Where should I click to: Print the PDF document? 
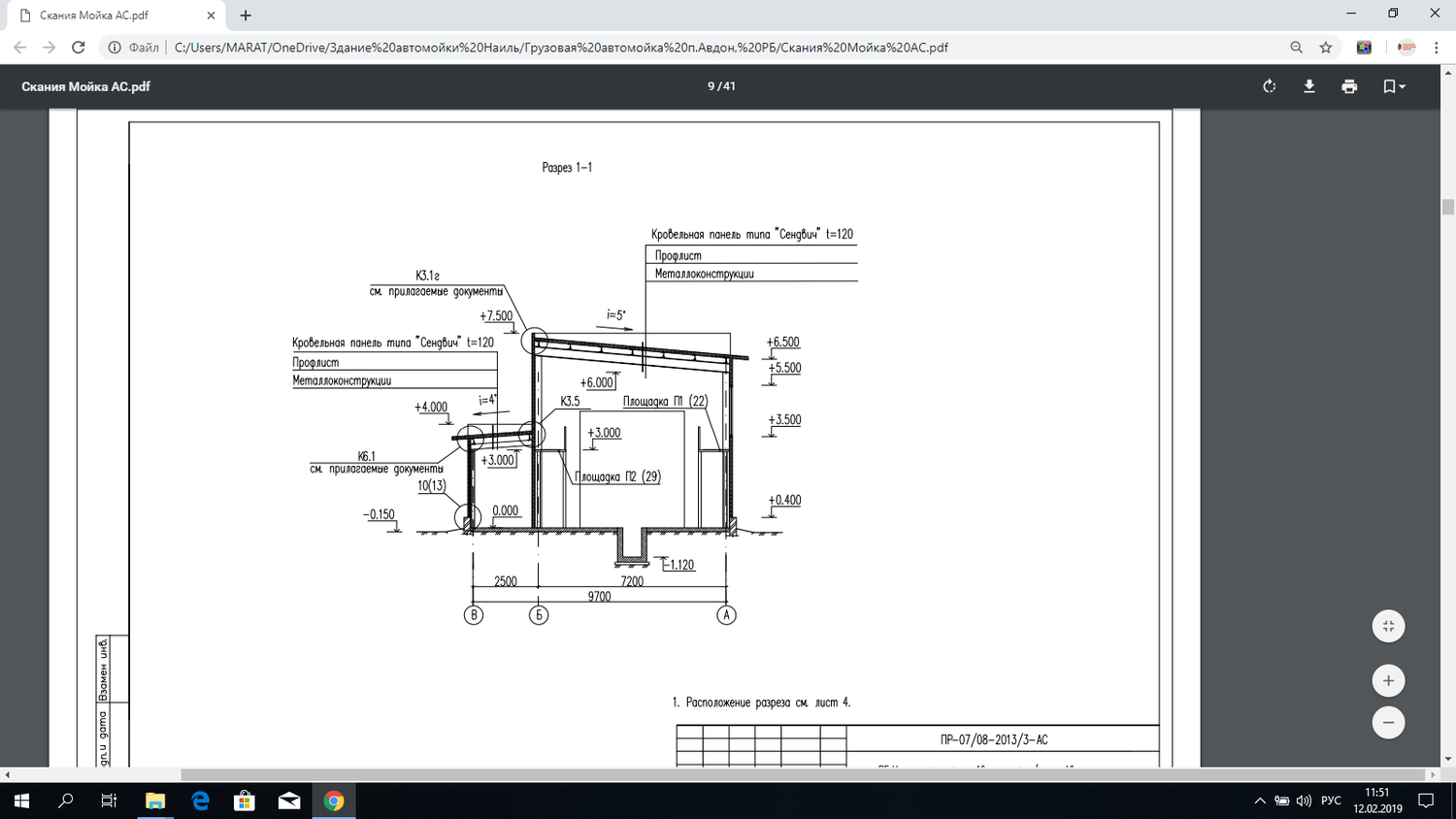tap(1349, 86)
